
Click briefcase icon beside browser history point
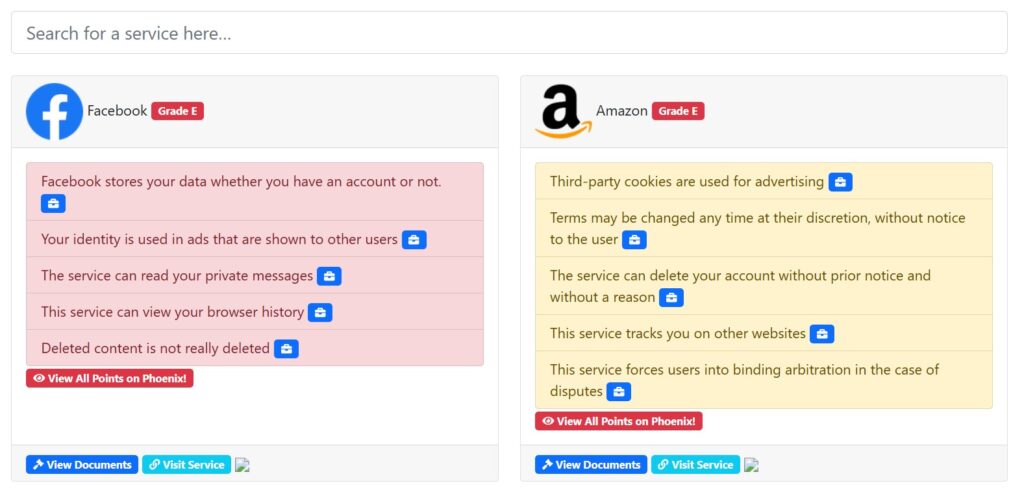pos(320,312)
